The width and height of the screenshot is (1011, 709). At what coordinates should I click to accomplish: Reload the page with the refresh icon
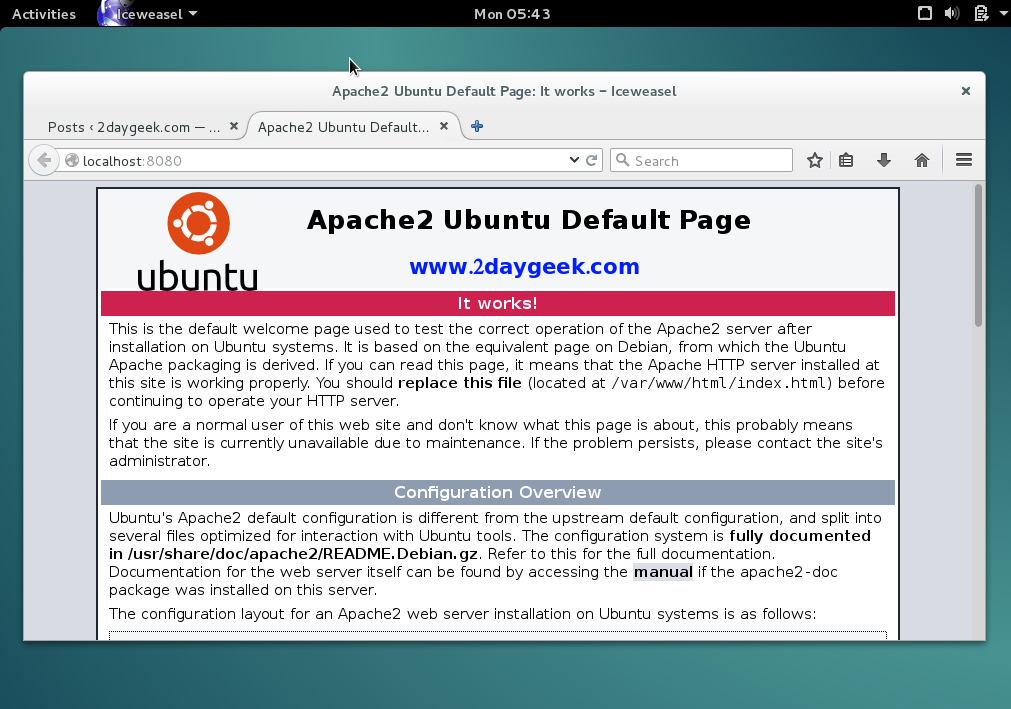591,160
